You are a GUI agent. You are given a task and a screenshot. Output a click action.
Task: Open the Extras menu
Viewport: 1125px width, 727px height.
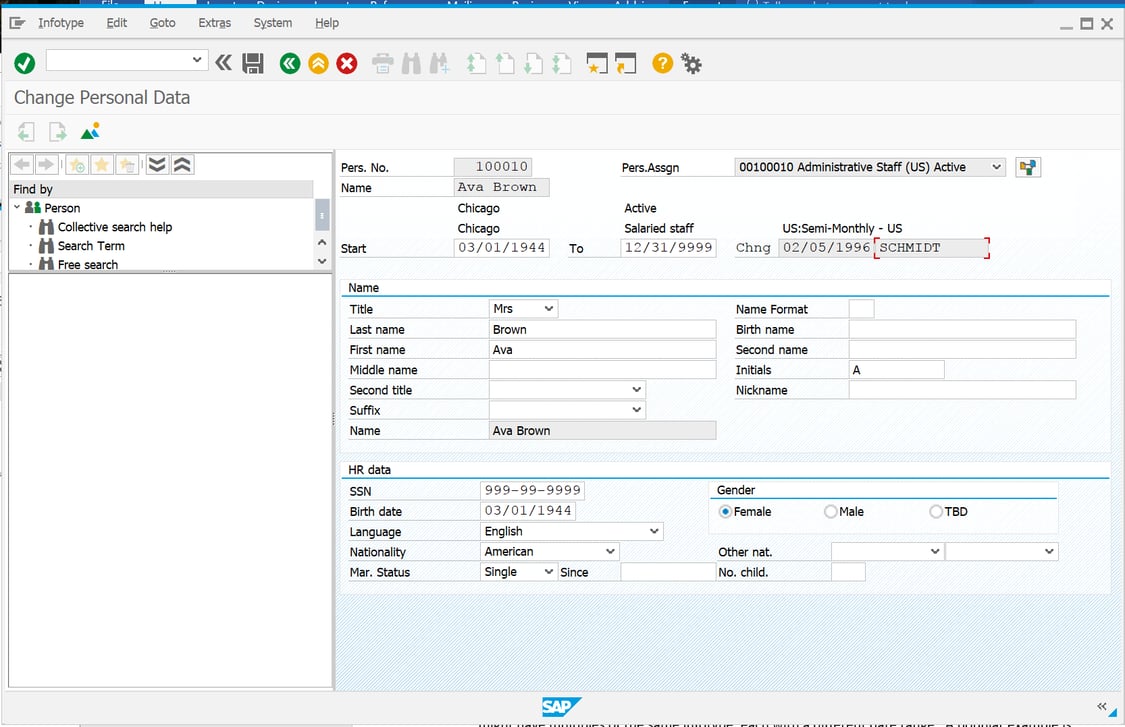coord(215,22)
